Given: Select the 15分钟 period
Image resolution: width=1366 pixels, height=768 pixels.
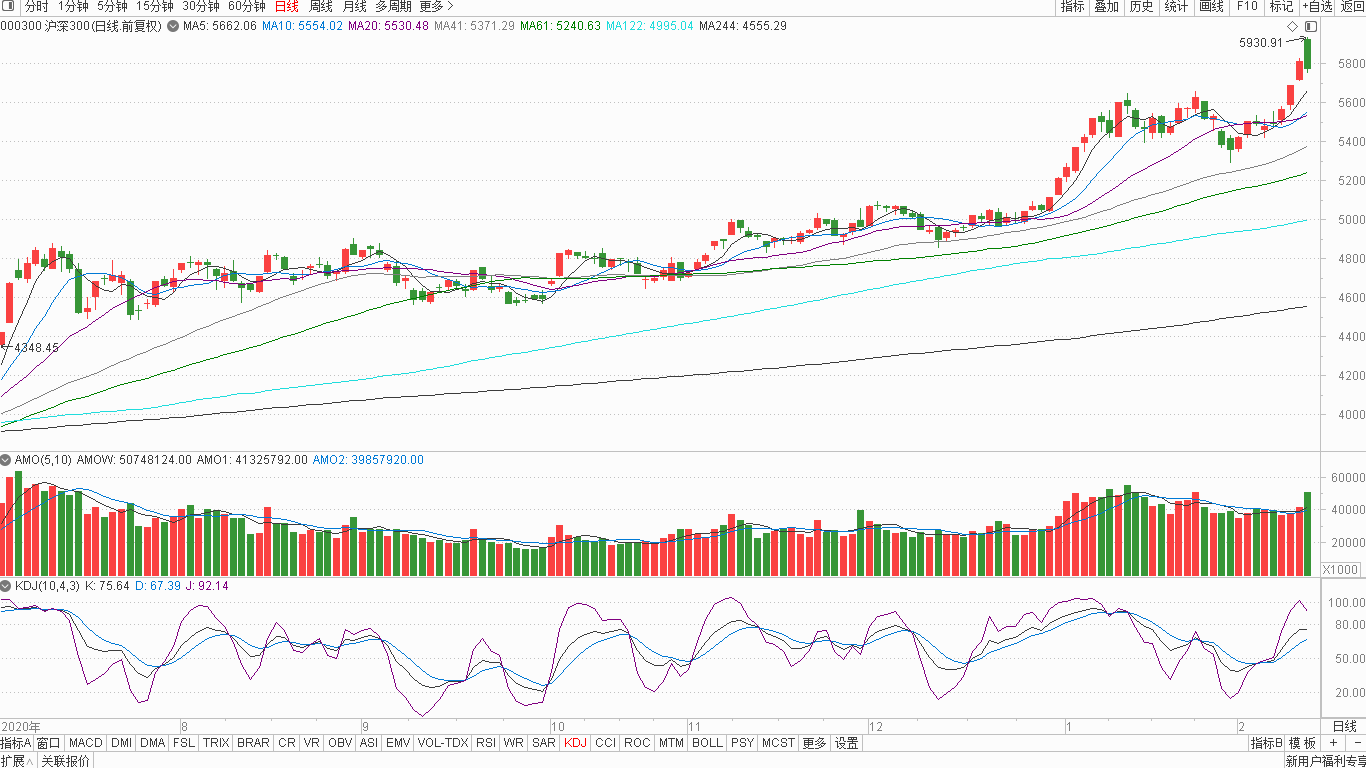Looking at the screenshot, I should click(154, 6).
